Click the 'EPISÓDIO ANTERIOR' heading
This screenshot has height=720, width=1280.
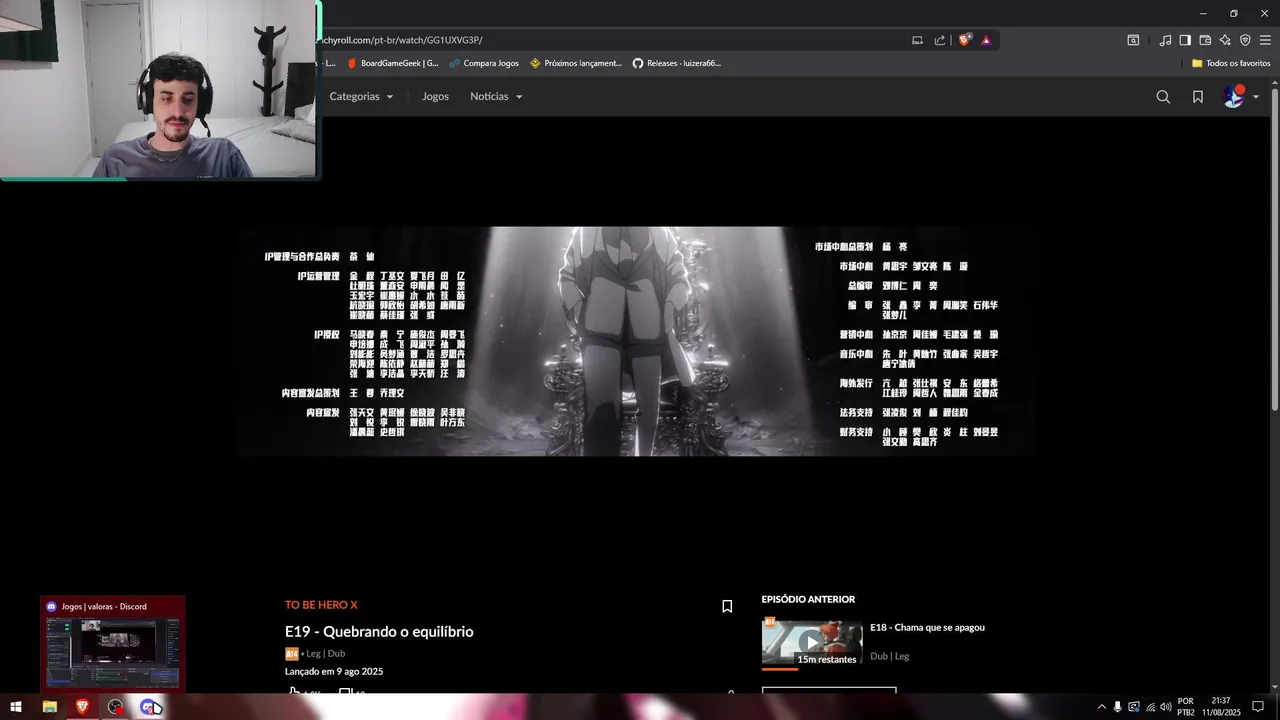pos(808,600)
